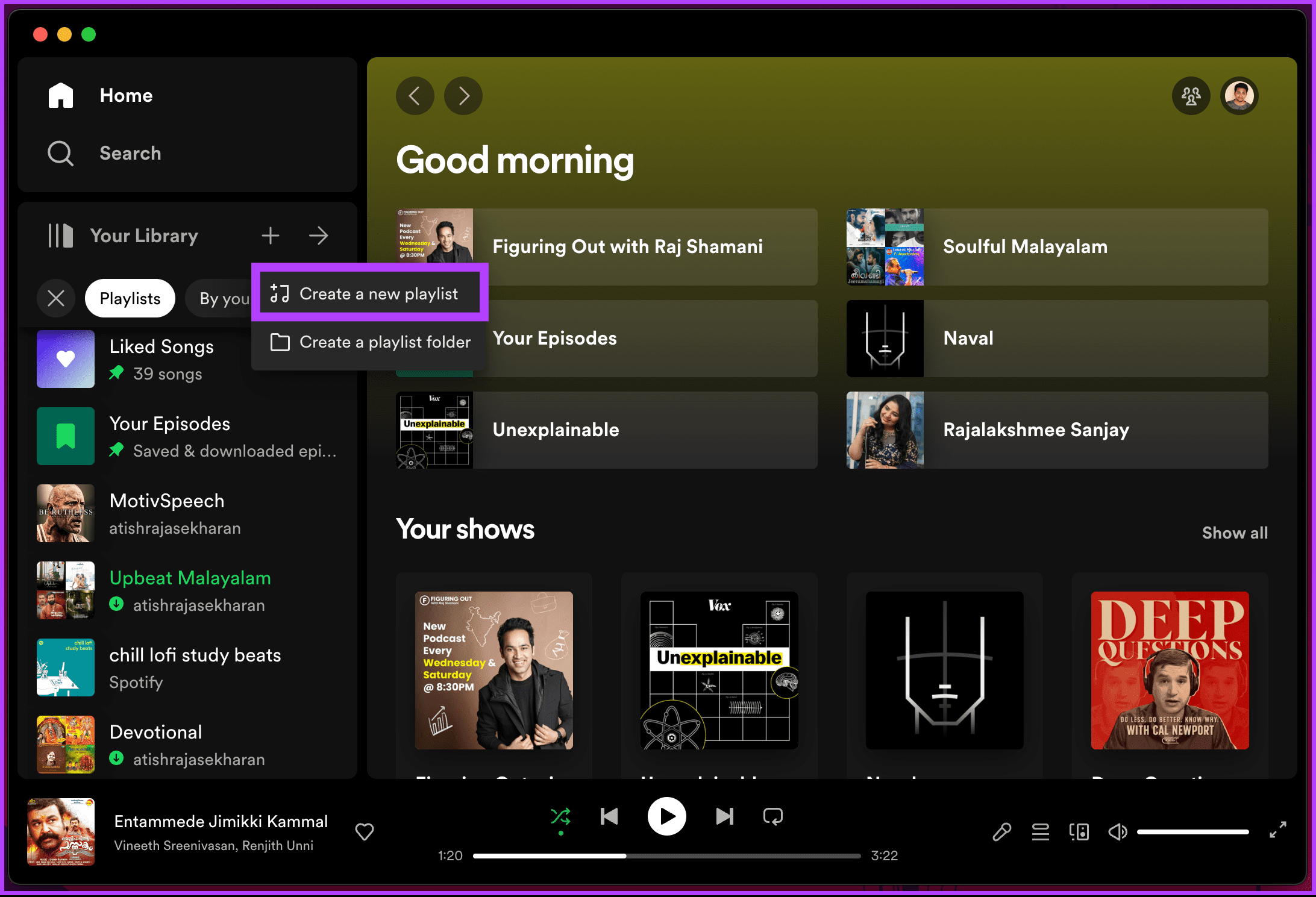Open lyrics with the microphone icon
1316x897 pixels.
tap(1002, 832)
